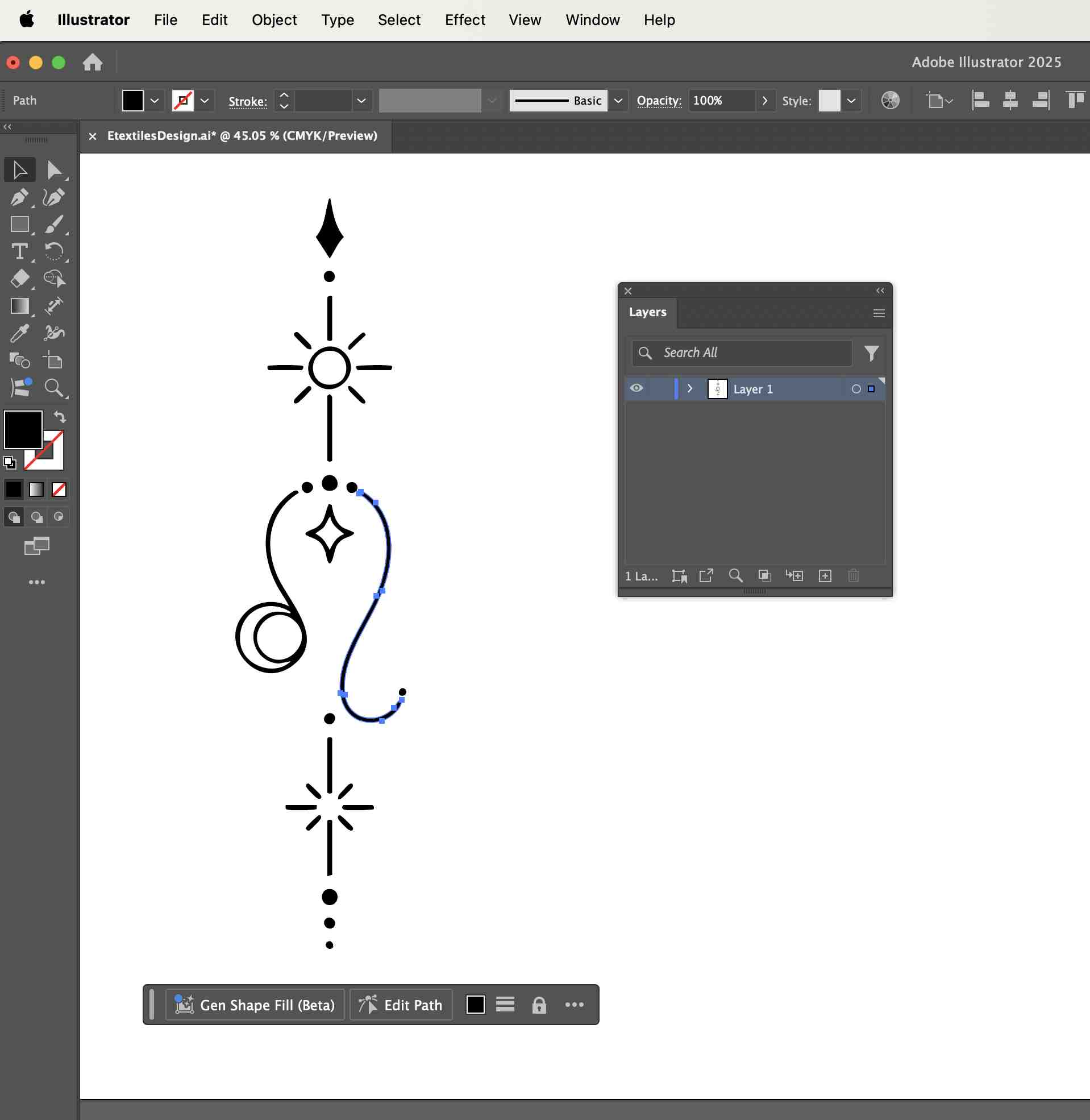The height and width of the screenshot is (1120, 1090).
Task: Click Gen Shape Fill (Beta) button
Action: (255, 1005)
